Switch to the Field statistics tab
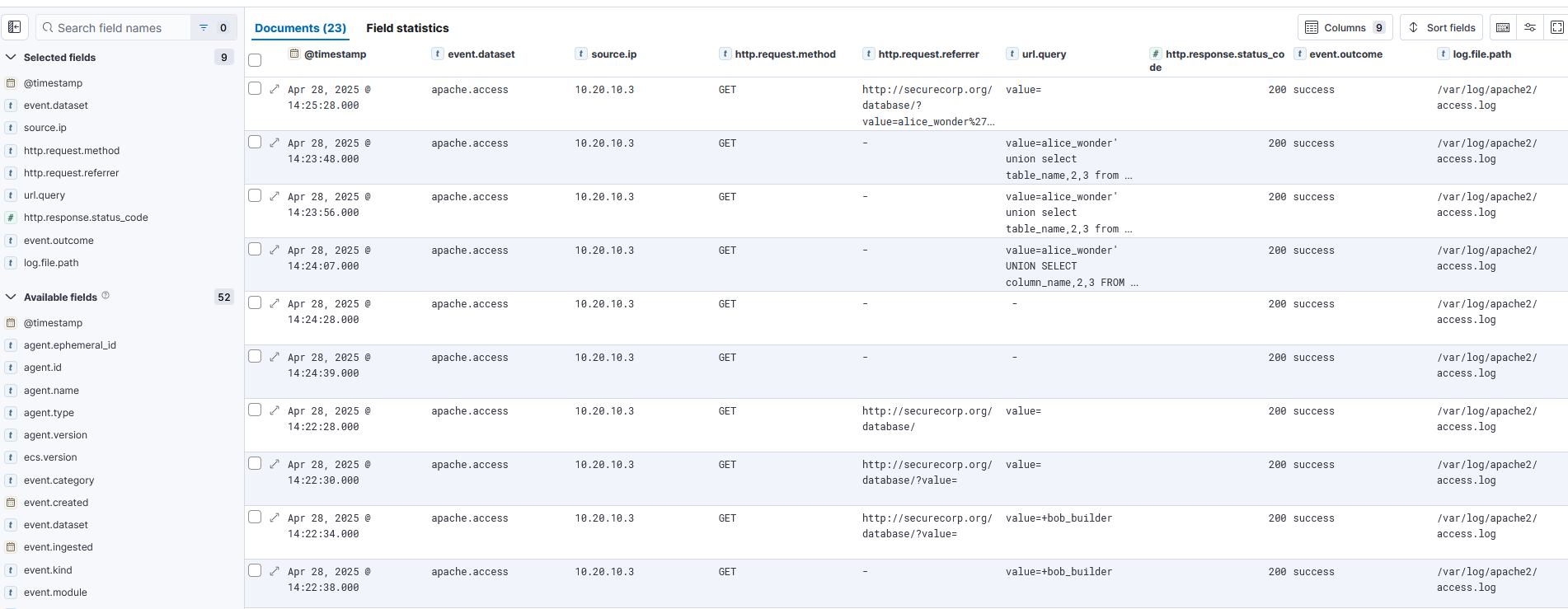1568x609 pixels. click(x=407, y=28)
